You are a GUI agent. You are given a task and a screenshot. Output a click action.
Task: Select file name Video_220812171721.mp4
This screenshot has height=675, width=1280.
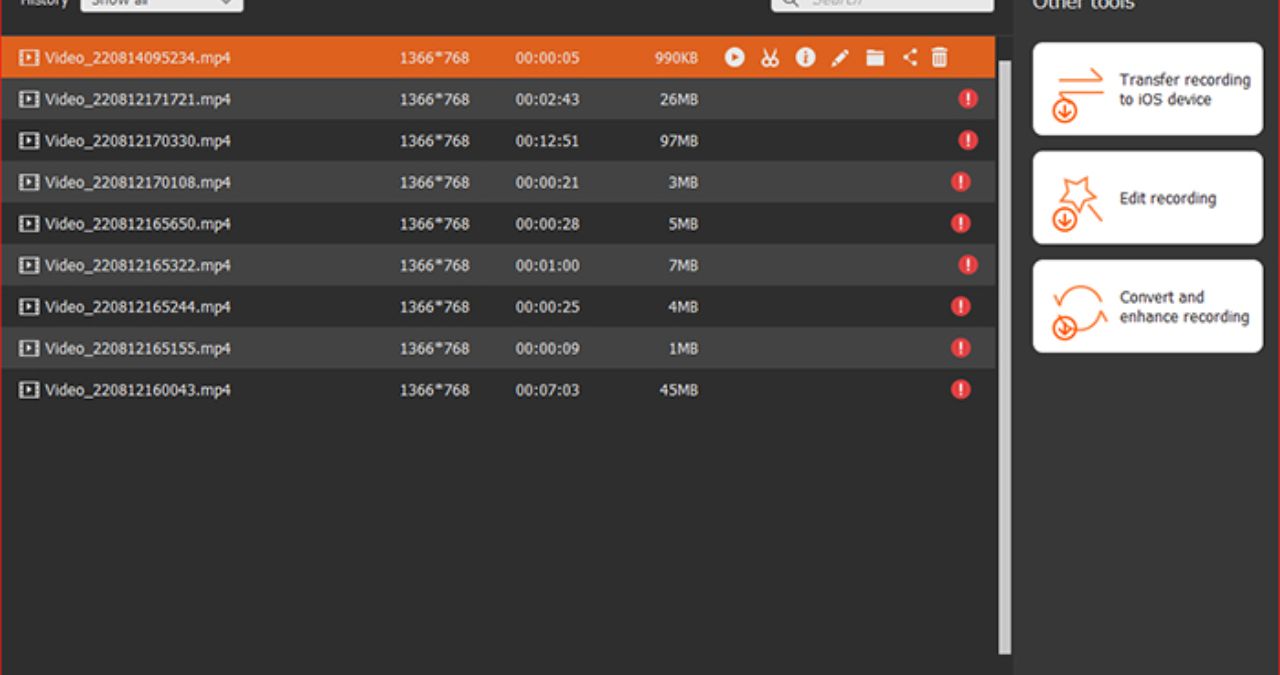[x=138, y=99]
